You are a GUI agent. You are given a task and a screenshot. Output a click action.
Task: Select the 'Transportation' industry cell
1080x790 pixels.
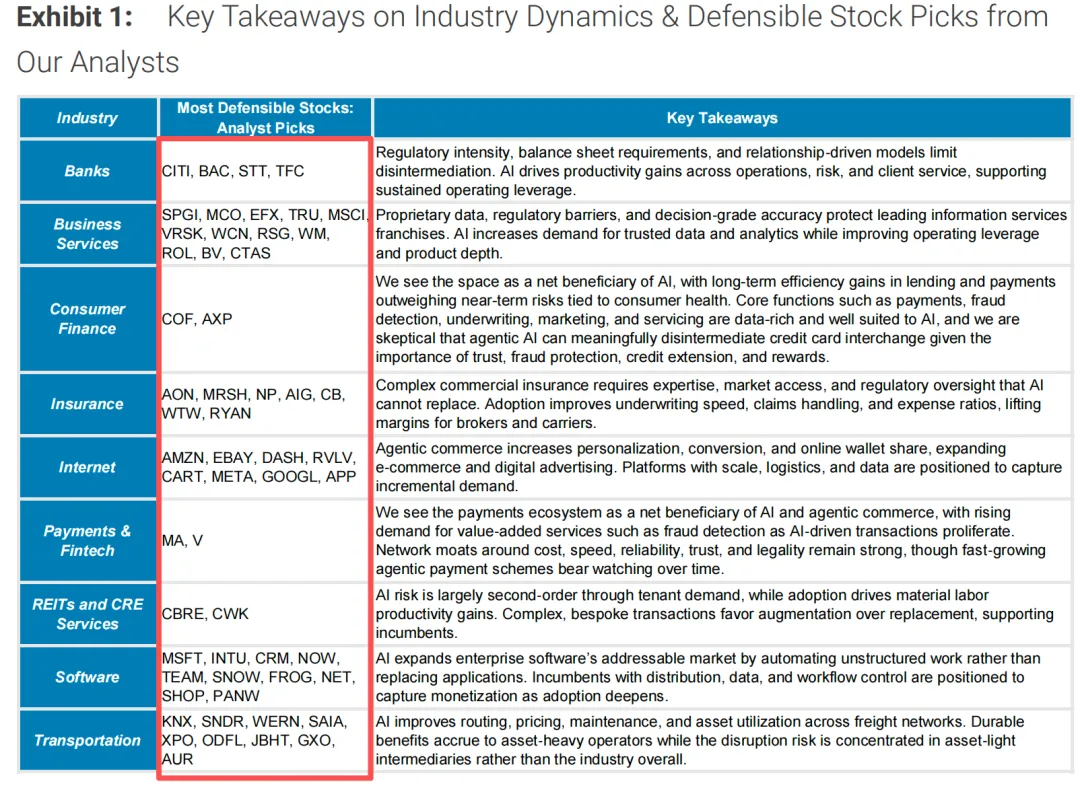tap(87, 740)
